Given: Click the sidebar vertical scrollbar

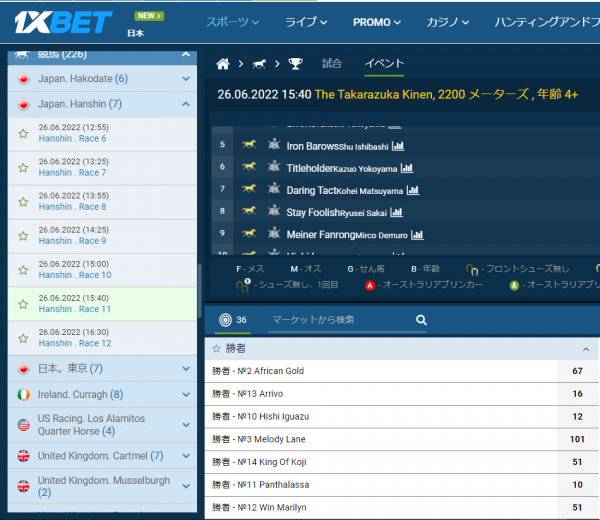Looking at the screenshot, I should click(199, 291).
